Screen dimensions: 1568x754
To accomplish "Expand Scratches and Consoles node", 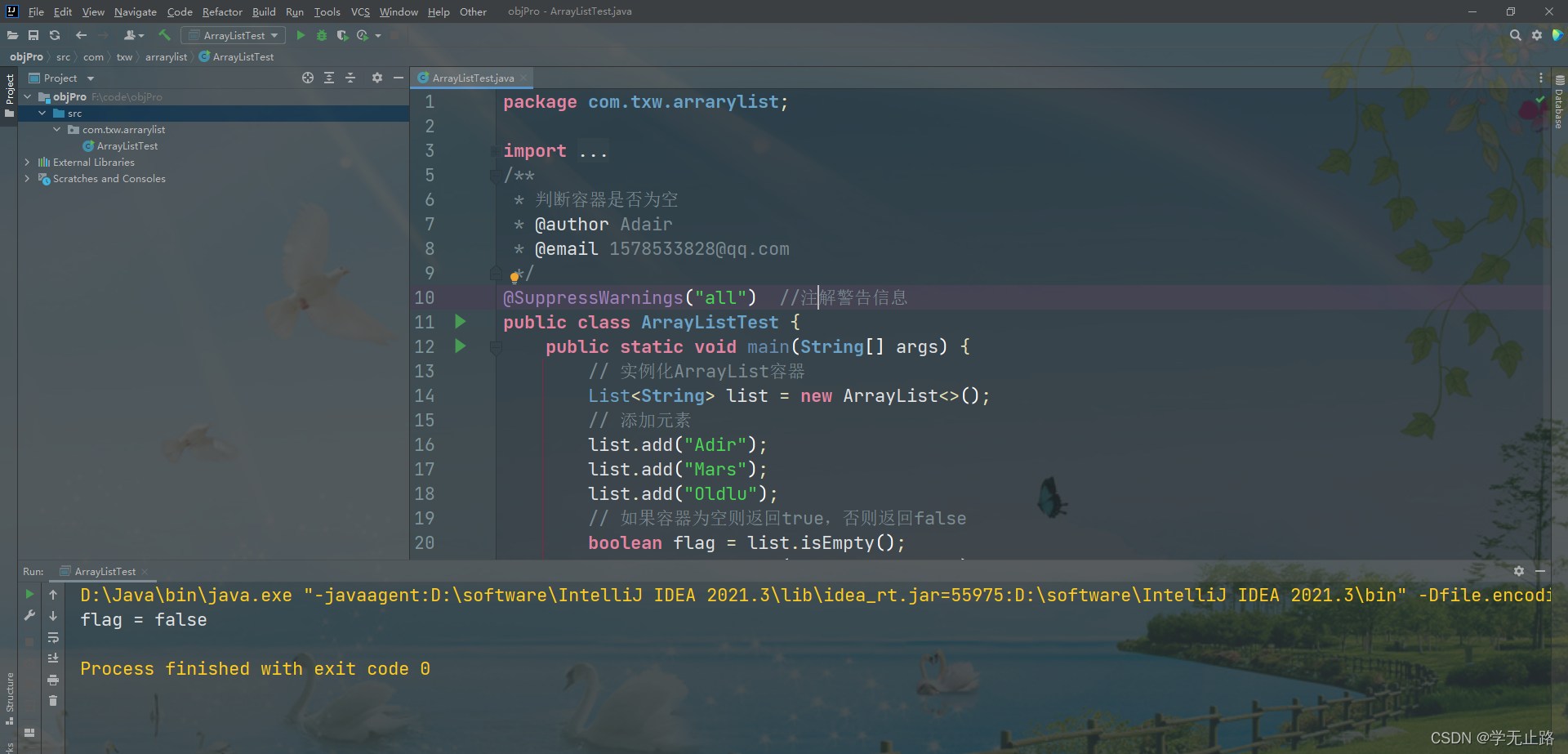I will coord(28,178).
